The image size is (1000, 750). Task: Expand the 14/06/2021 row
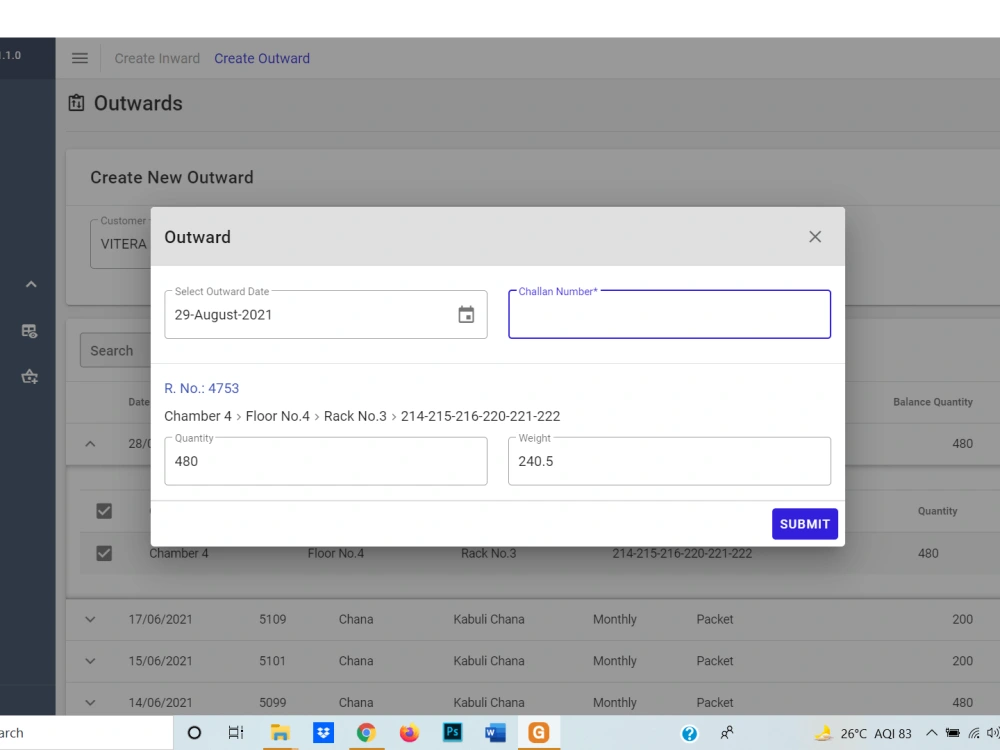[90, 703]
